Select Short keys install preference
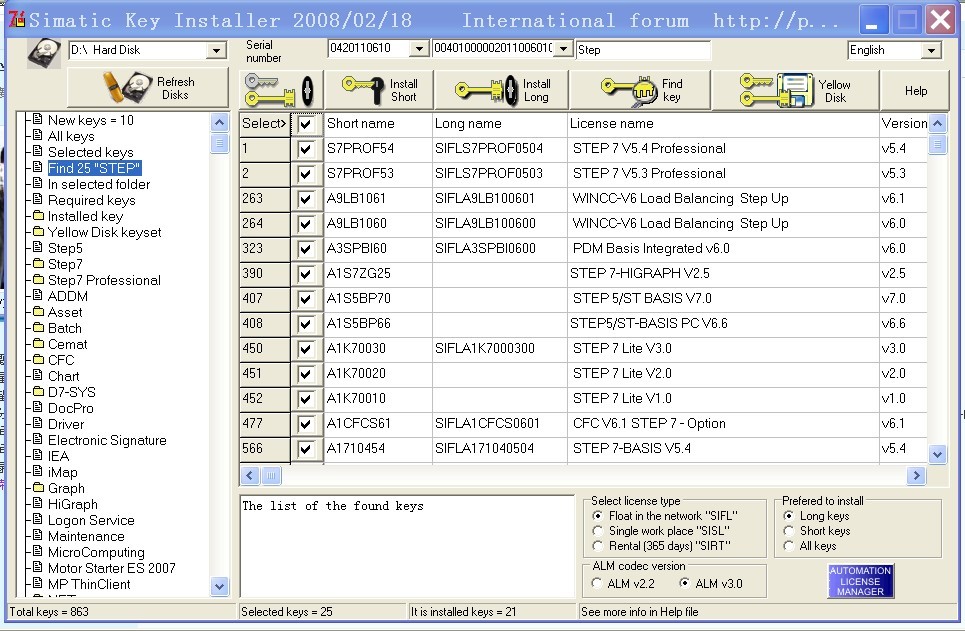Viewport: 965px width, 631px height. [x=790, y=531]
